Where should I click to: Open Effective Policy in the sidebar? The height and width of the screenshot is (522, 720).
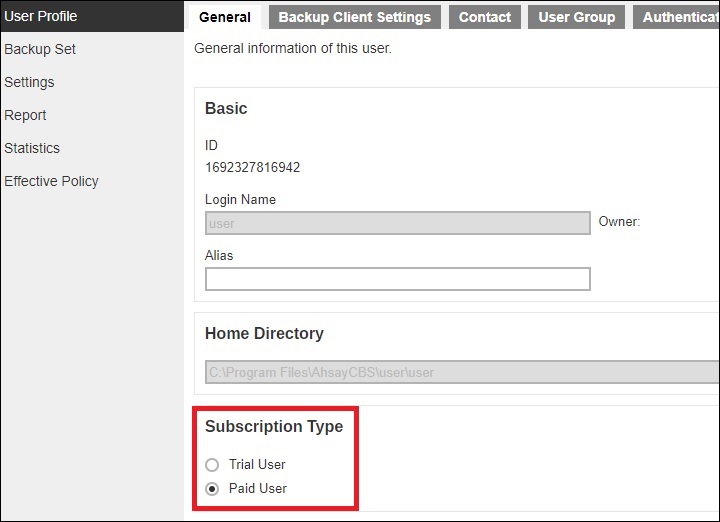click(x=51, y=181)
